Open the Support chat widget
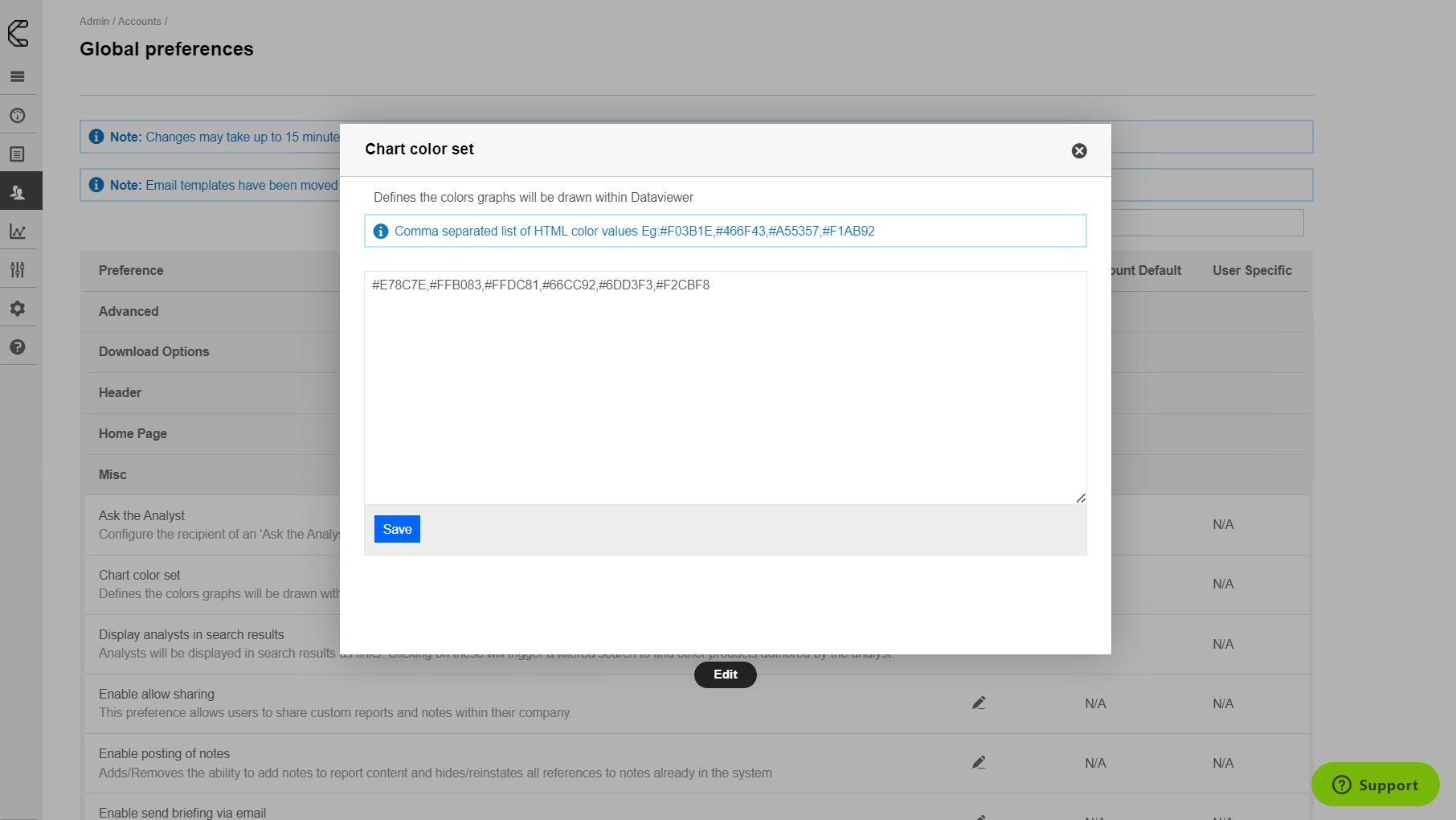 [1375, 785]
